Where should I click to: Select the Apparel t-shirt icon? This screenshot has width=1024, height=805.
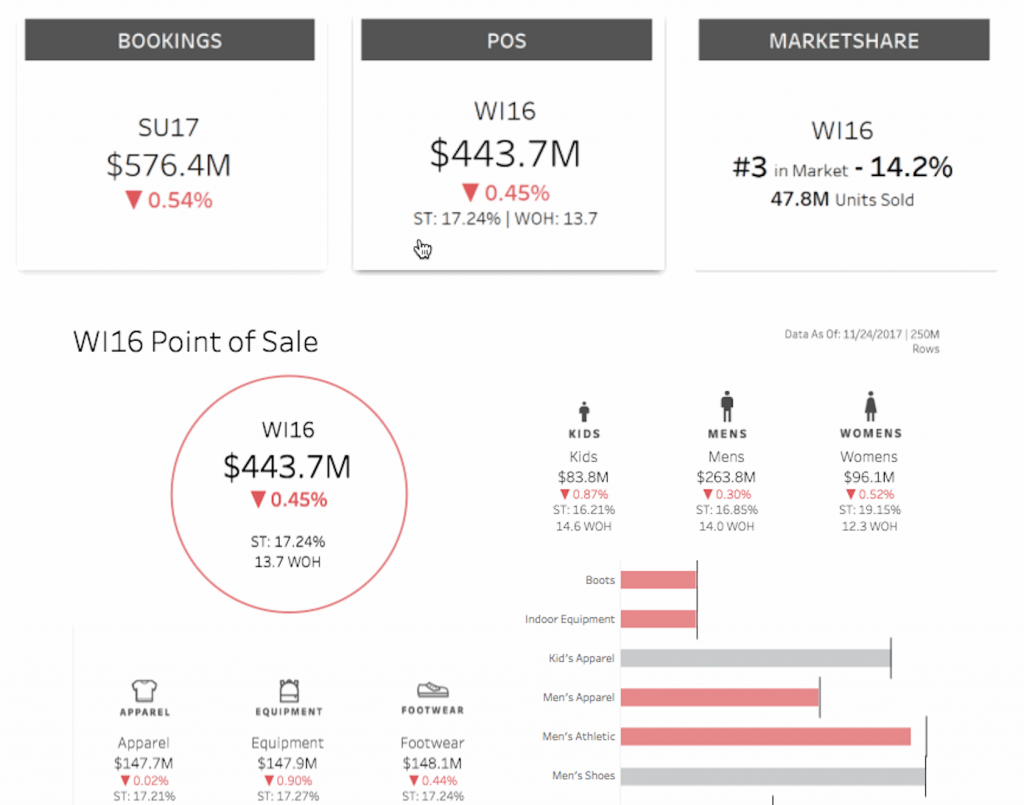(144, 690)
